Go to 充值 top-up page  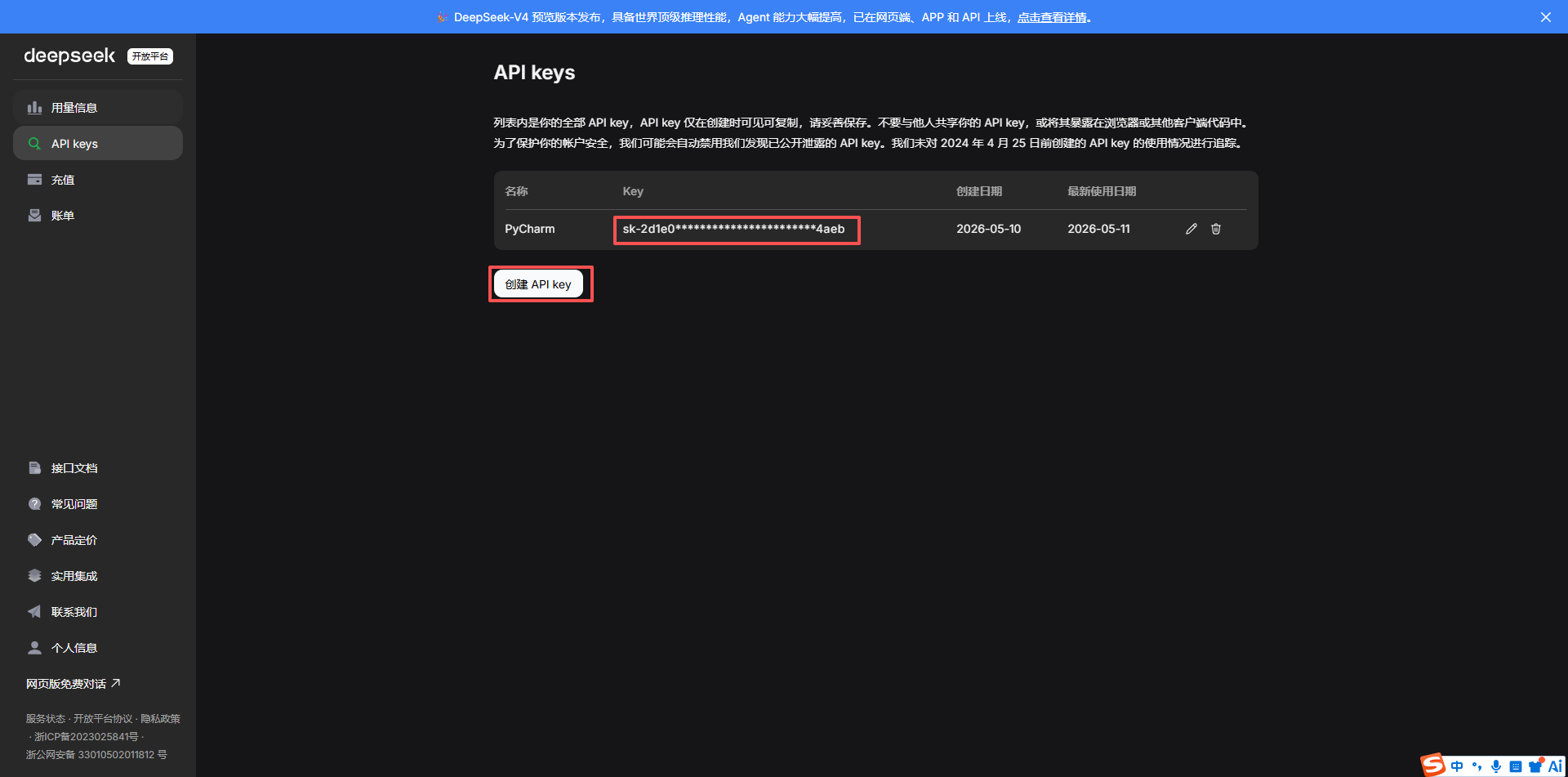(x=98, y=180)
